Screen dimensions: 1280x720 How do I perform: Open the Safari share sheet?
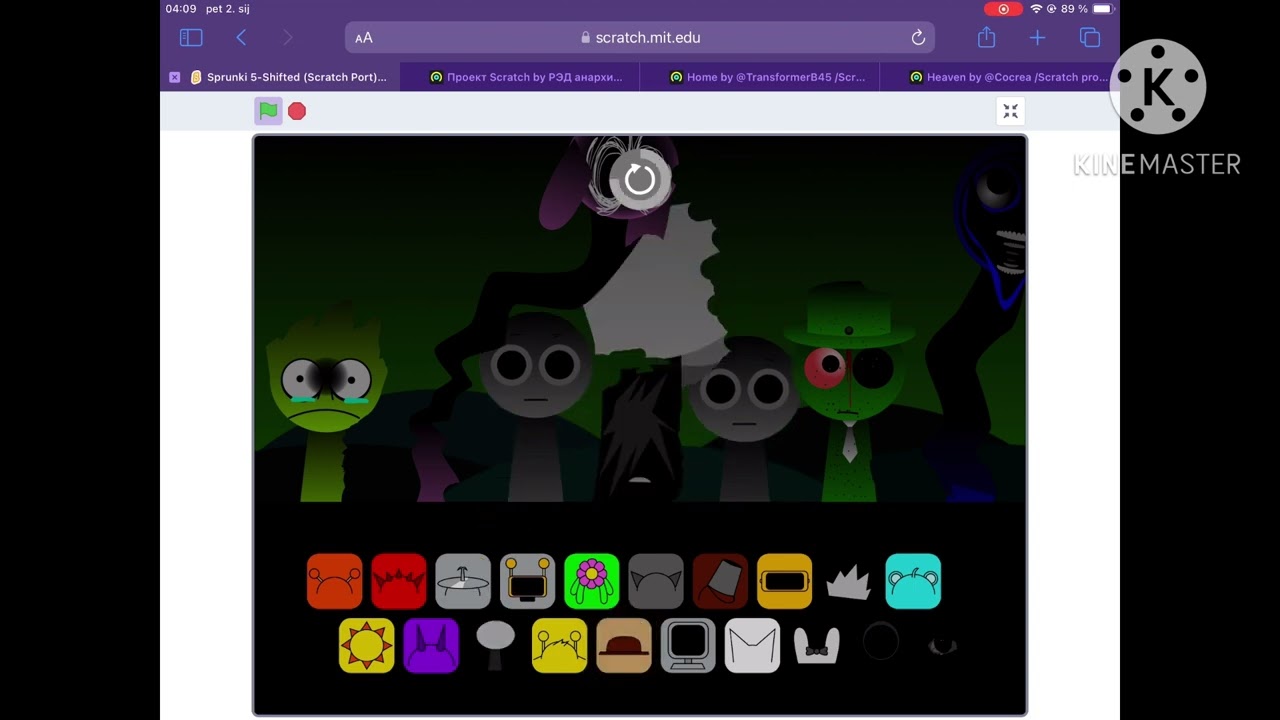pyautogui.click(x=987, y=37)
